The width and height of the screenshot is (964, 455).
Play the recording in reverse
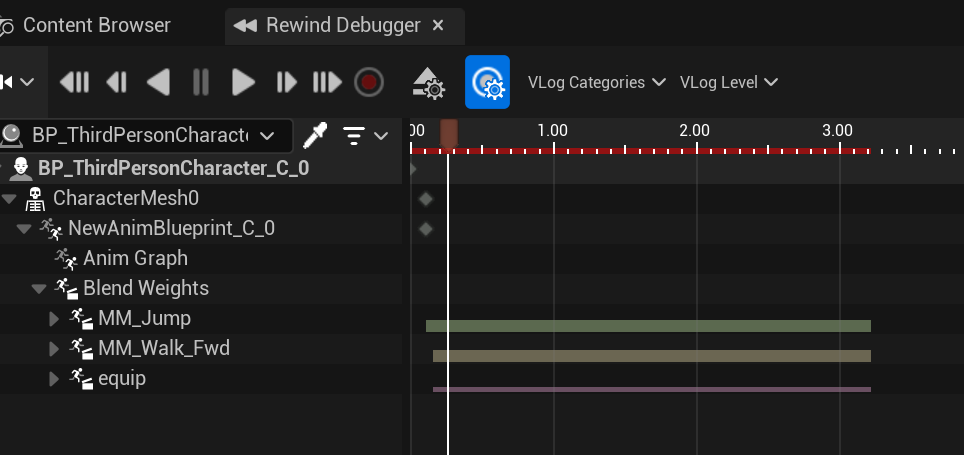point(158,82)
